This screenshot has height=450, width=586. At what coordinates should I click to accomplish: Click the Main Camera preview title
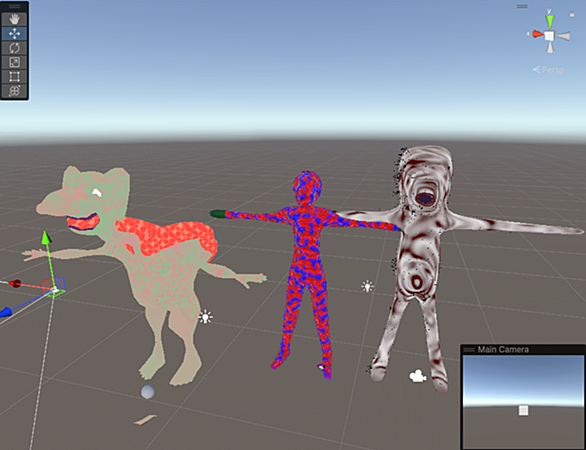click(x=503, y=349)
